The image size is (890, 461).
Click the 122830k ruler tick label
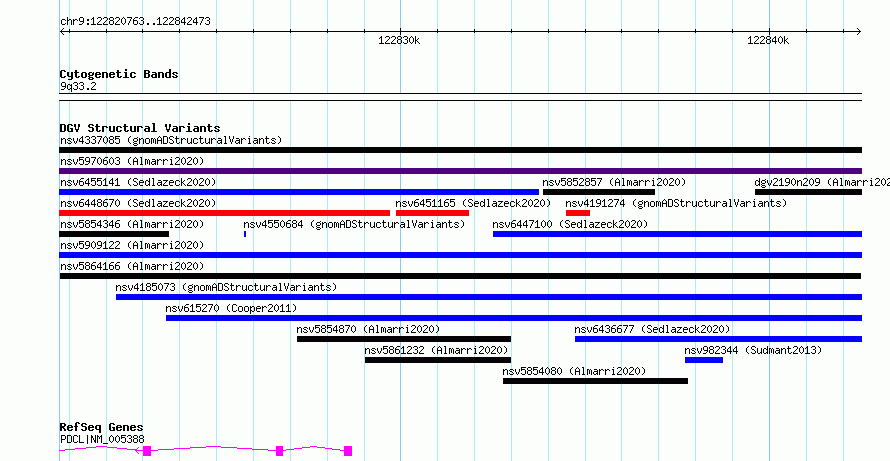[x=400, y=41]
